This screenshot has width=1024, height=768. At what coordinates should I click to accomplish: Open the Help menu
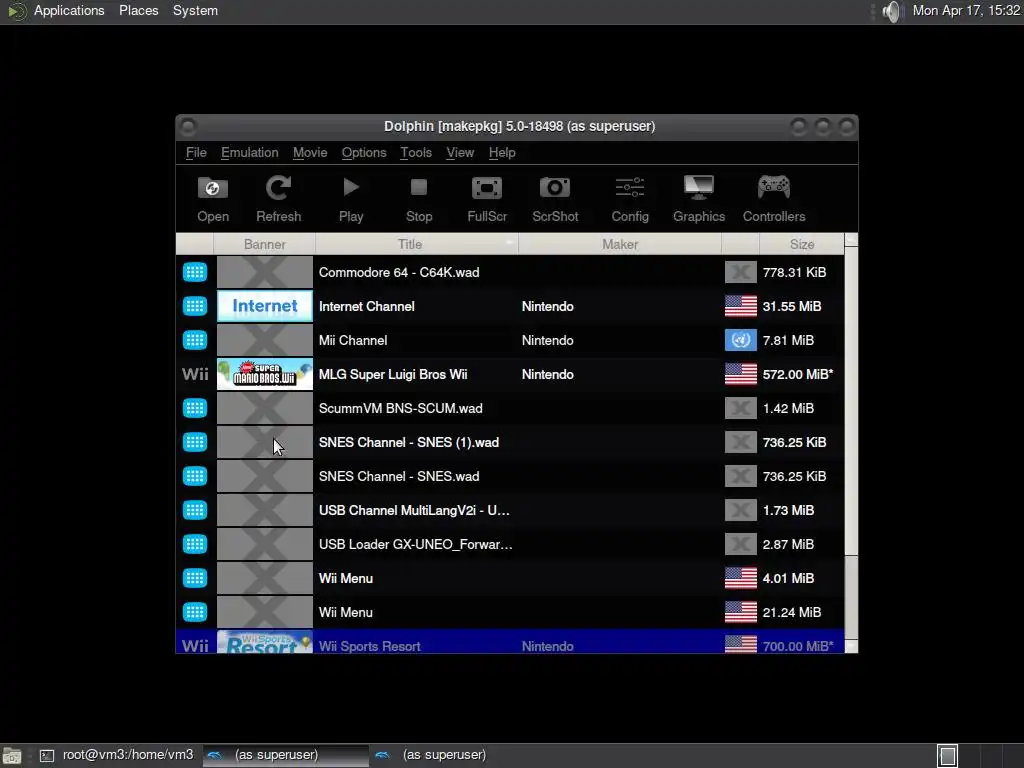[x=502, y=152]
